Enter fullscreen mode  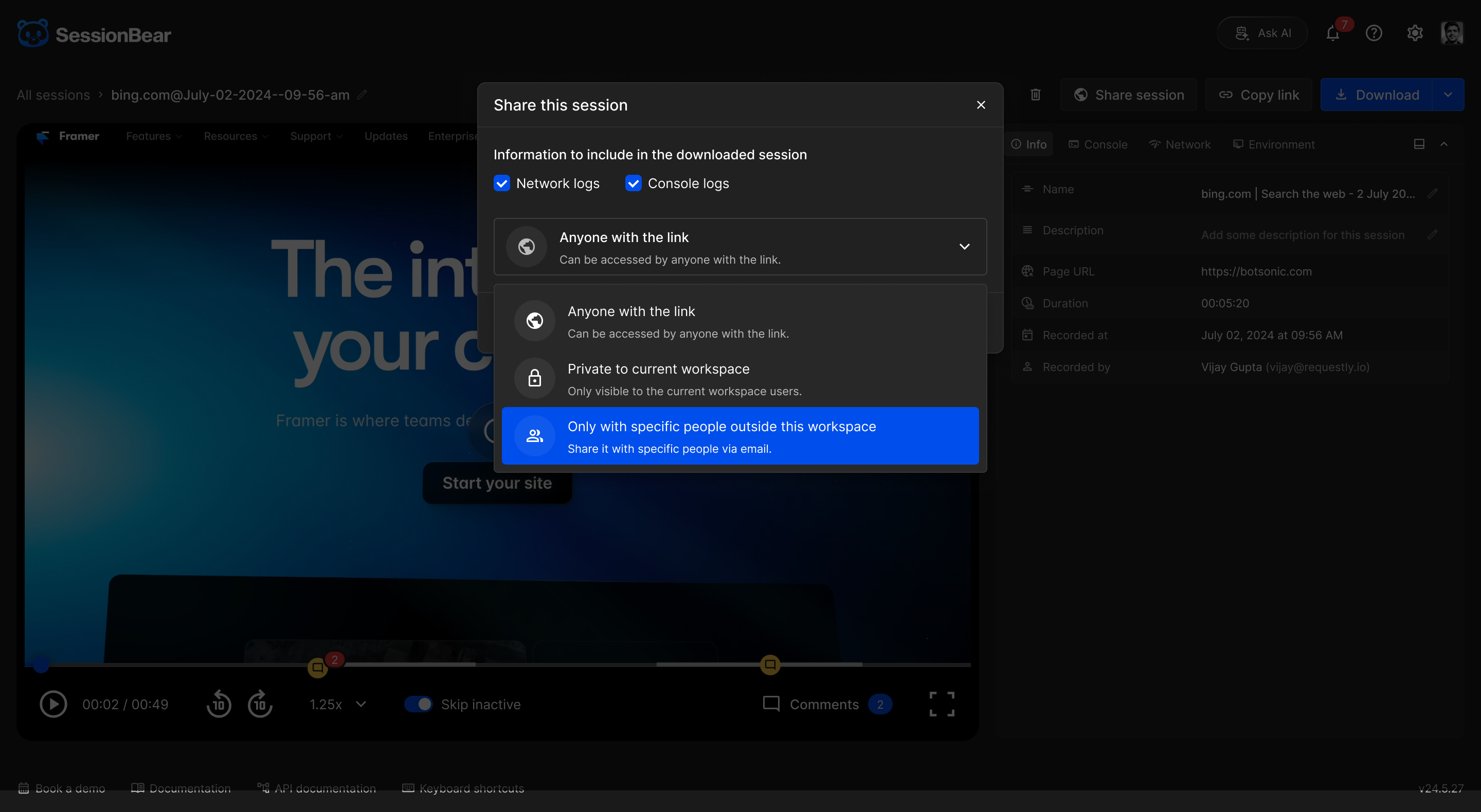click(x=942, y=704)
